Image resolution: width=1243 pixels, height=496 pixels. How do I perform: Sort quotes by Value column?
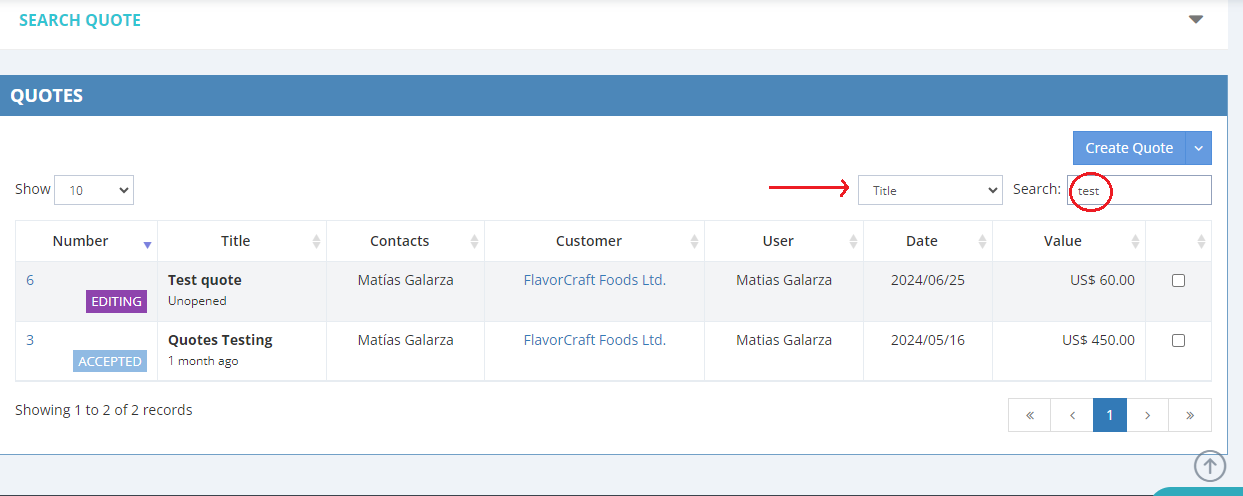(1135, 242)
